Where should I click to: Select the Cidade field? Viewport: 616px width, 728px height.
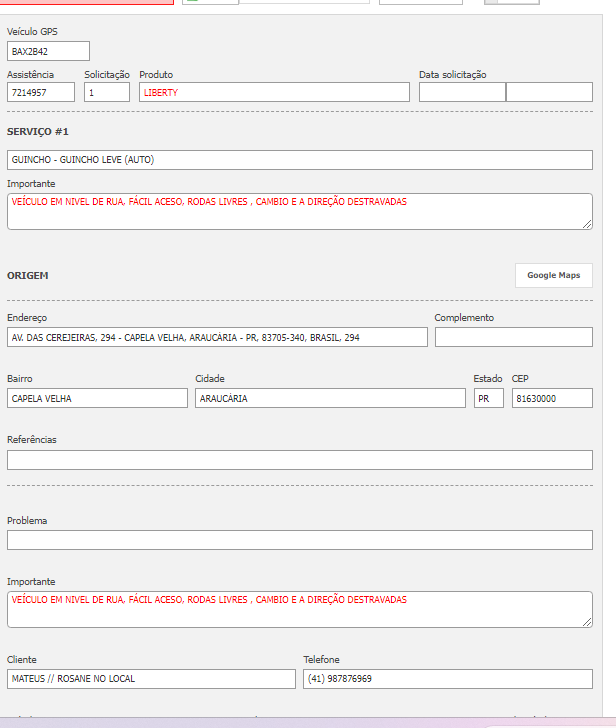coord(330,398)
